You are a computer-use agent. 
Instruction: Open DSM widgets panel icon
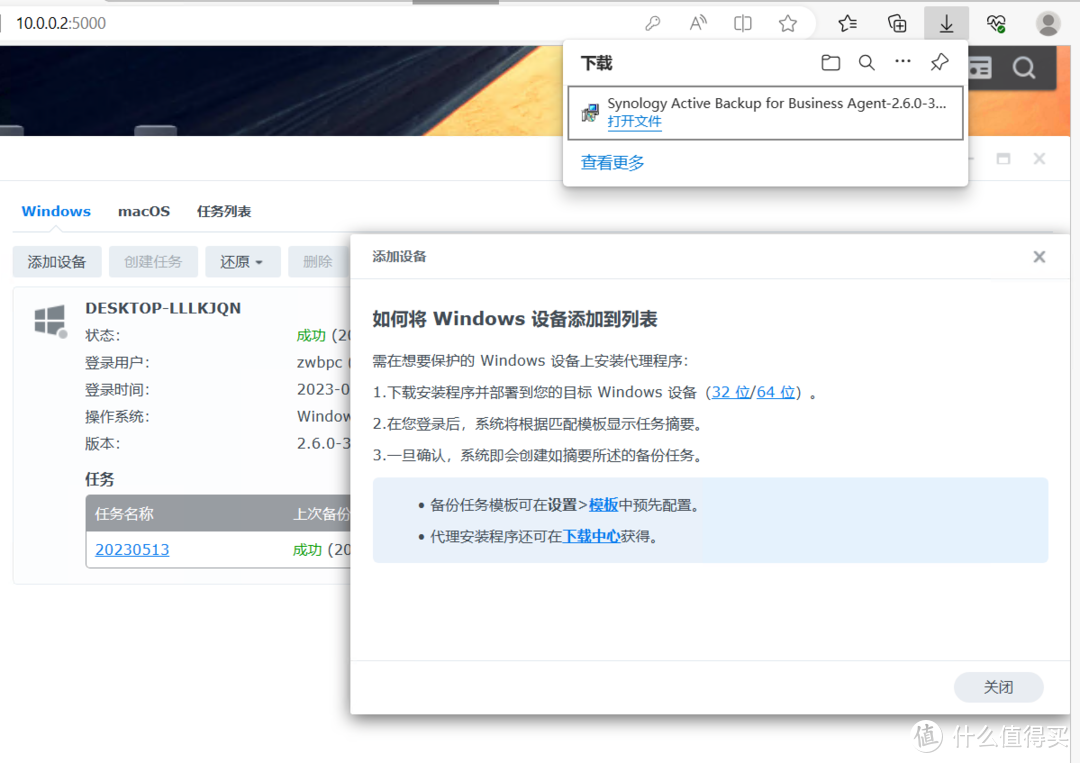pyautogui.click(x=979, y=67)
